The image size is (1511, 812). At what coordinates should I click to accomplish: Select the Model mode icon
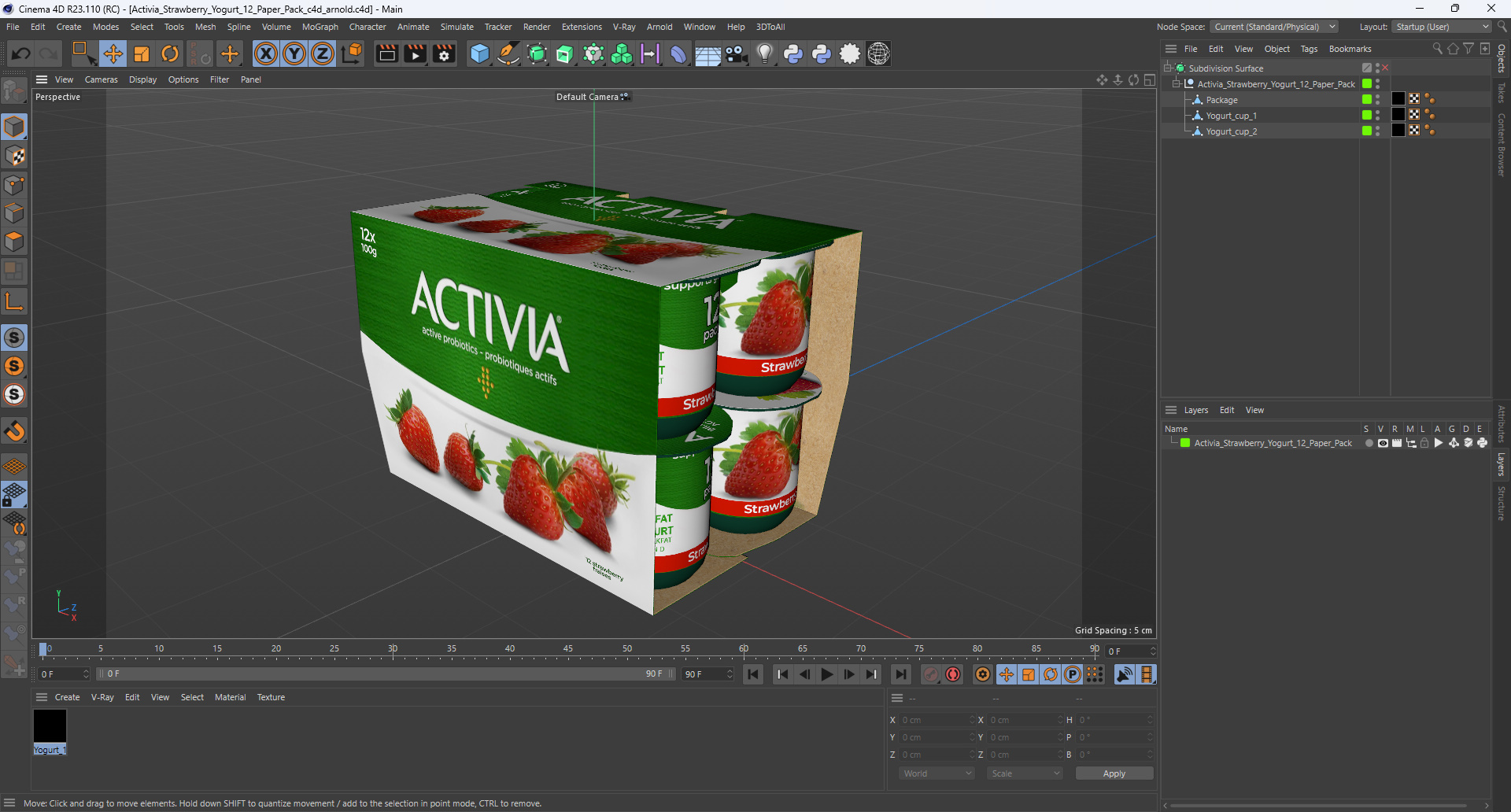pyautogui.click(x=14, y=127)
